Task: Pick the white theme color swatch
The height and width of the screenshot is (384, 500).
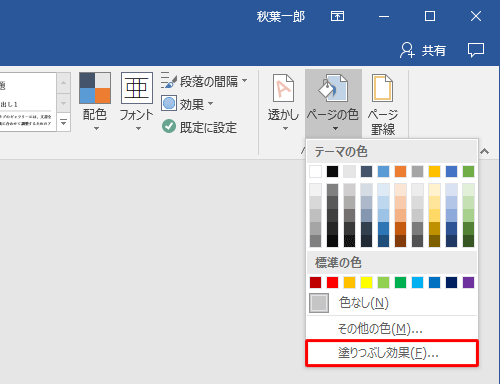Action: tap(315, 172)
